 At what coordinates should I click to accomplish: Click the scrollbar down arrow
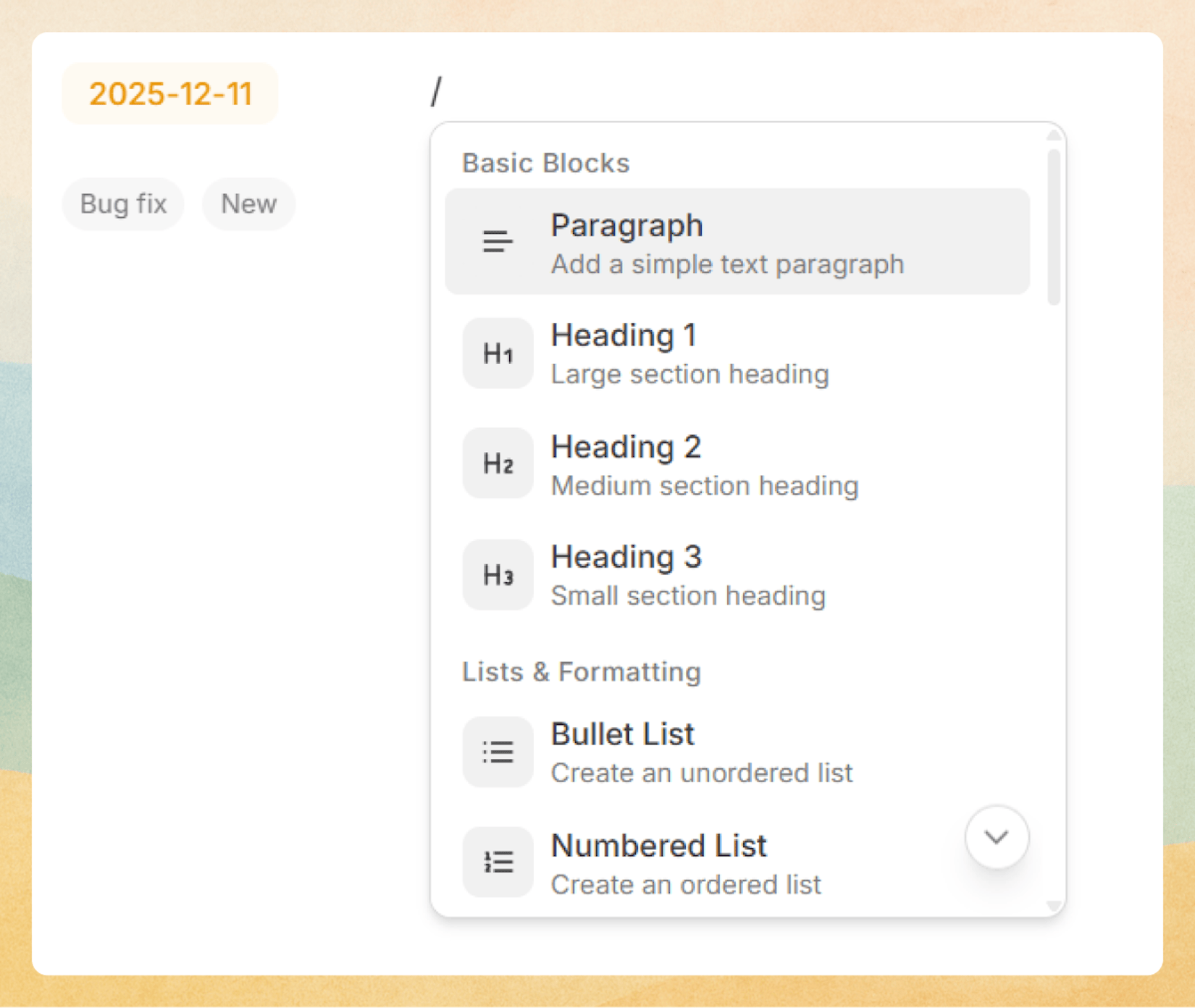coord(1054,905)
